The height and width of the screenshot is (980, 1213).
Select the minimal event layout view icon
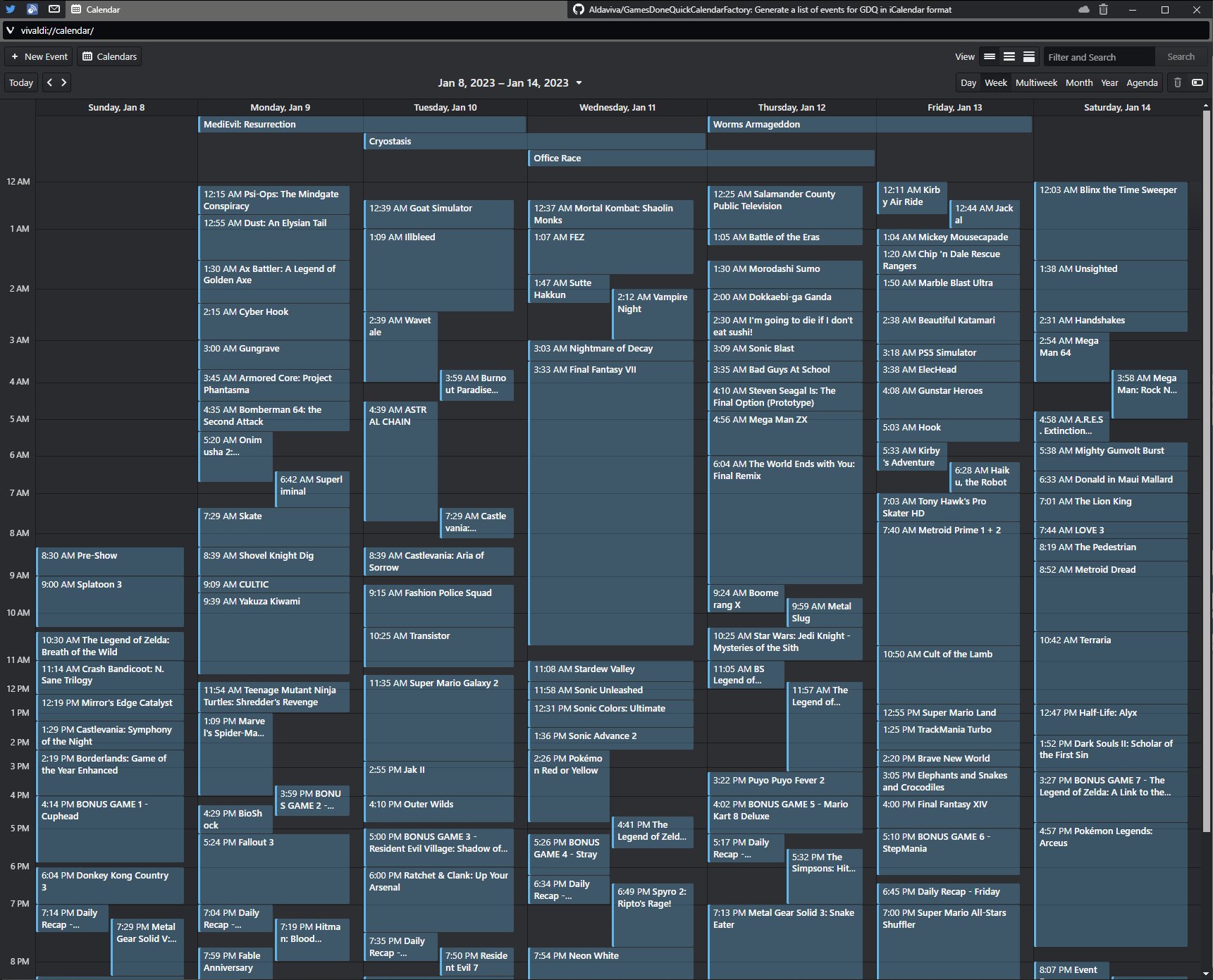point(990,56)
